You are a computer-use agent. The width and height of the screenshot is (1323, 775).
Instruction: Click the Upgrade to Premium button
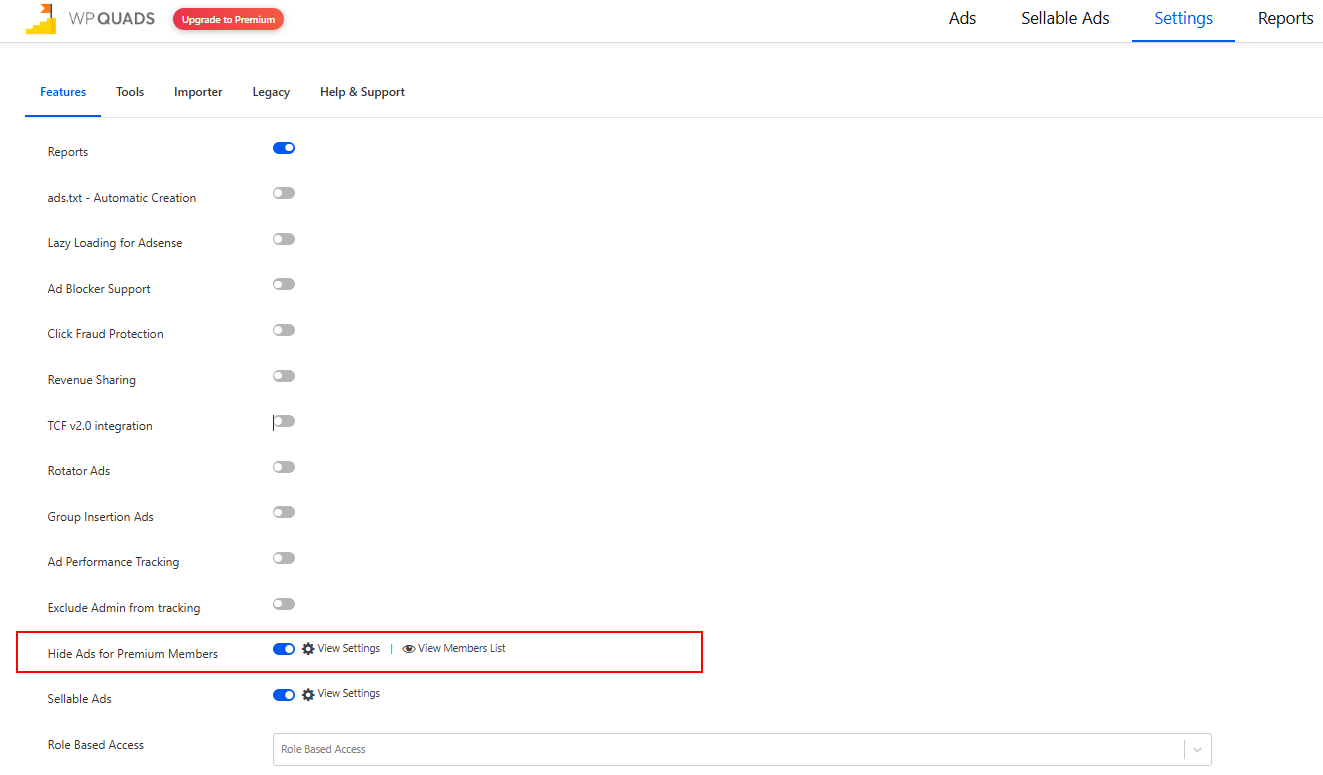click(x=228, y=19)
